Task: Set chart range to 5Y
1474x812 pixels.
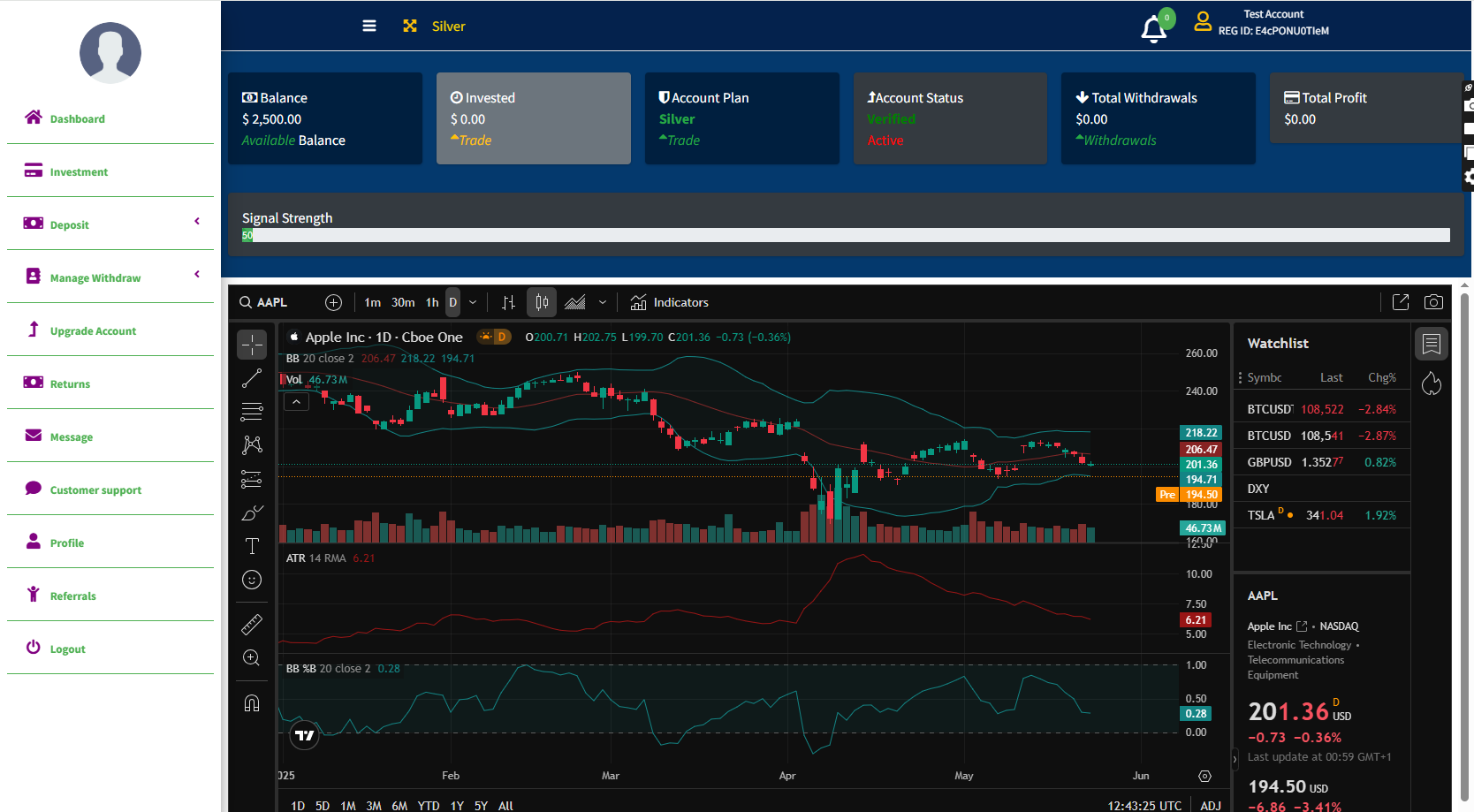Action: coord(481,805)
